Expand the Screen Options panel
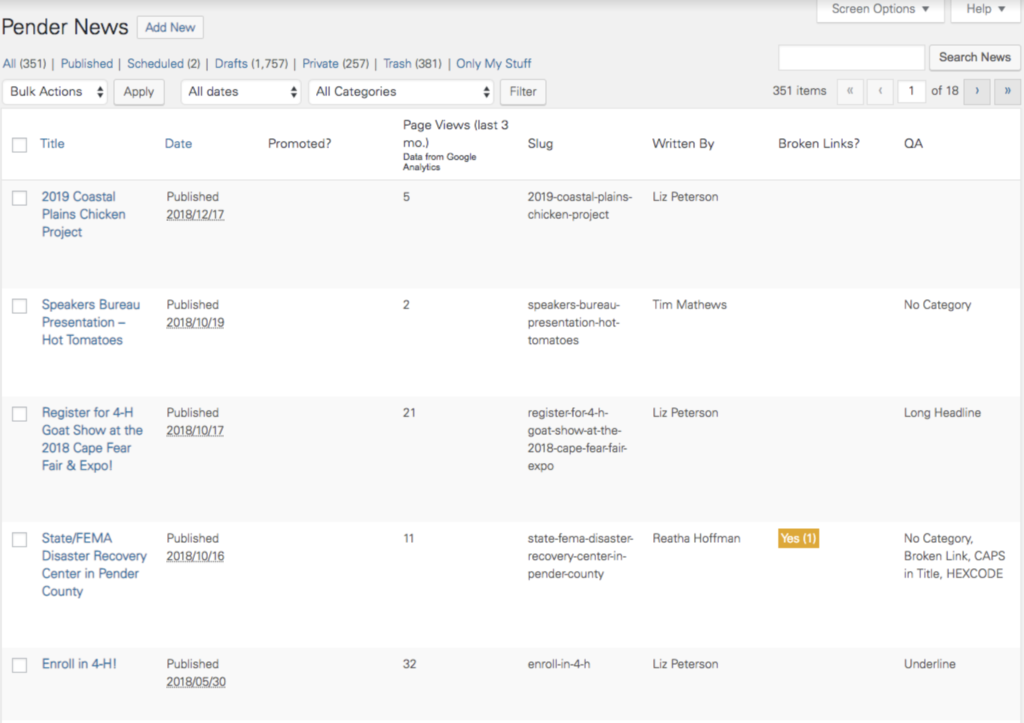 pyautogui.click(x=880, y=9)
